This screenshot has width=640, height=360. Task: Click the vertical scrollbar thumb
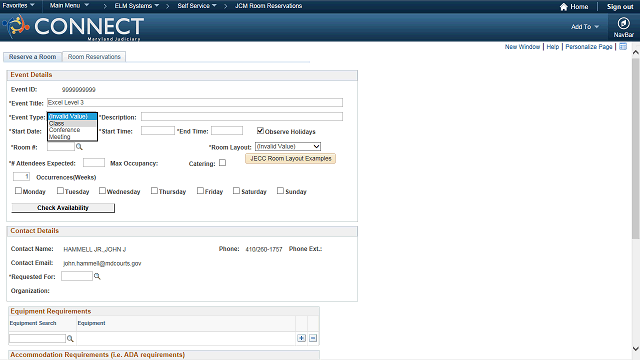pyautogui.click(x=636, y=148)
